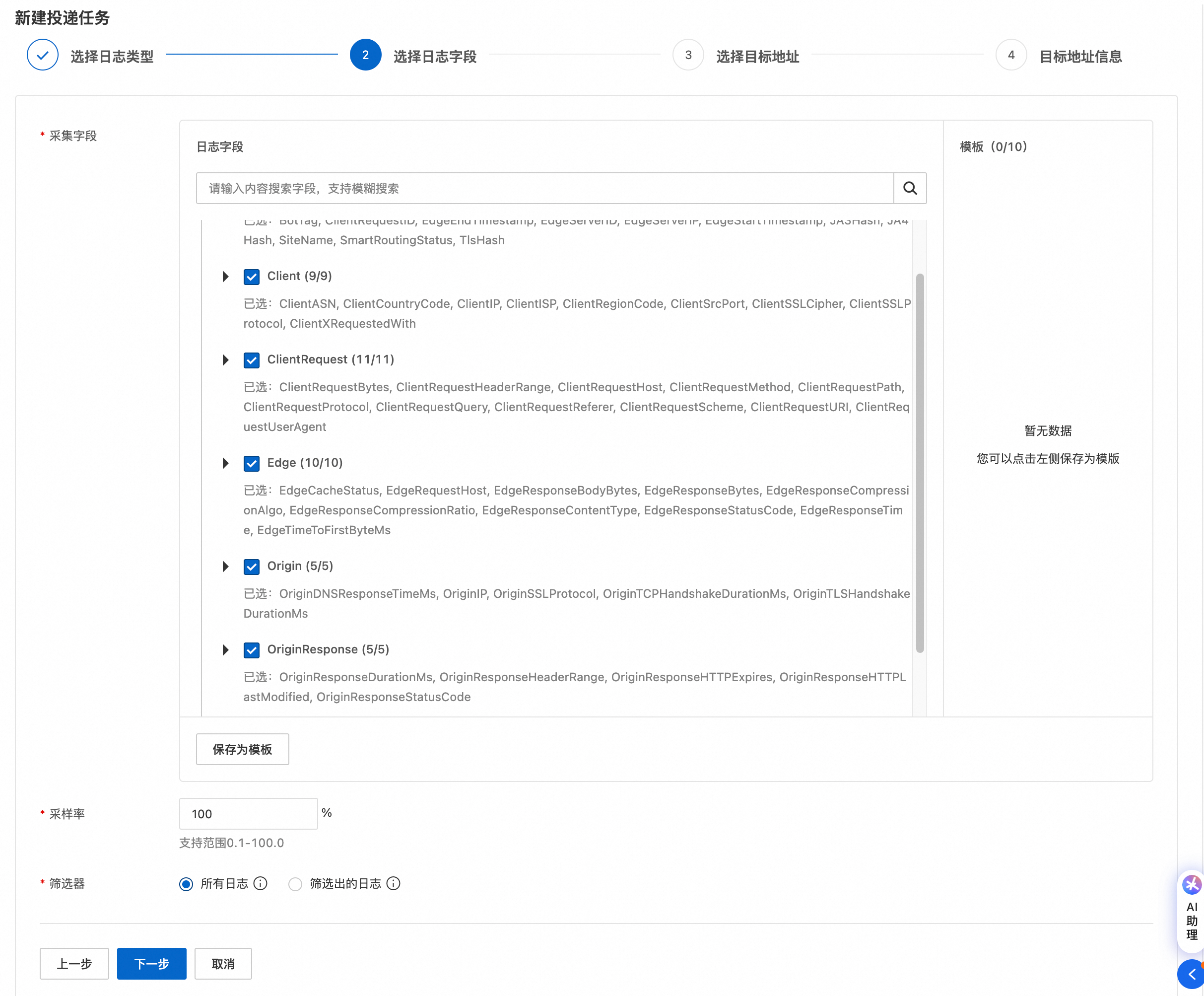This screenshot has width=1204, height=996.
Task: Click the OriginResponse (5/5) label
Action: 328,649
